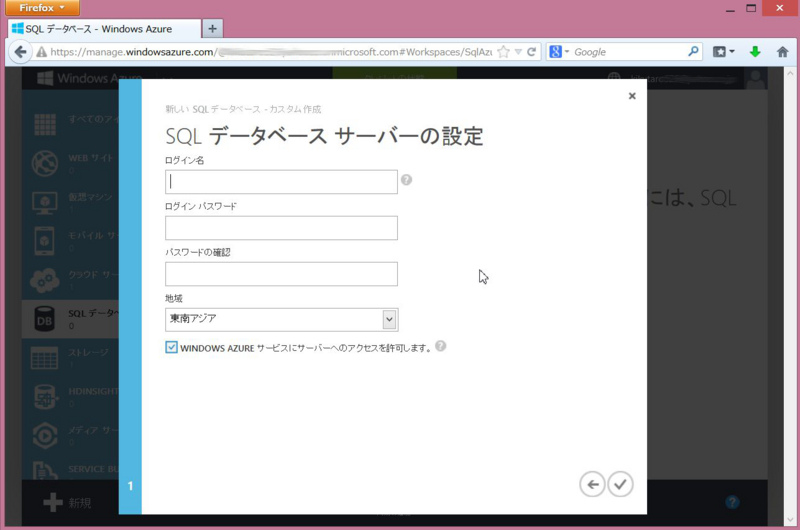Go to Firefox home page icon
Viewport: 800px width, 530px height.
coord(782,52)
